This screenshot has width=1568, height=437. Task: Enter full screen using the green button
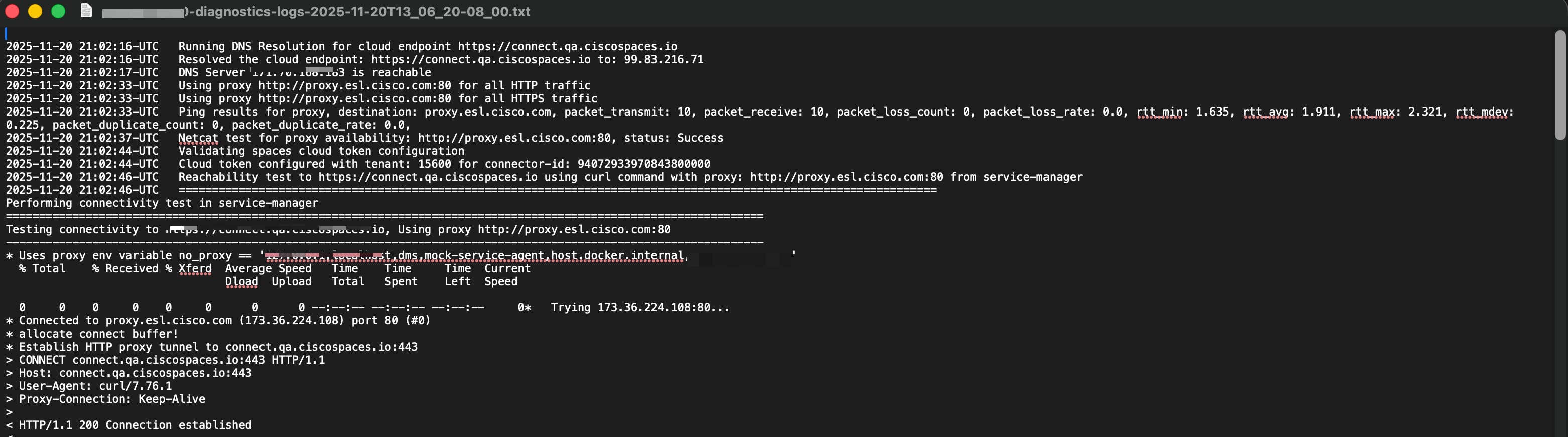click(x=58, y=11)
